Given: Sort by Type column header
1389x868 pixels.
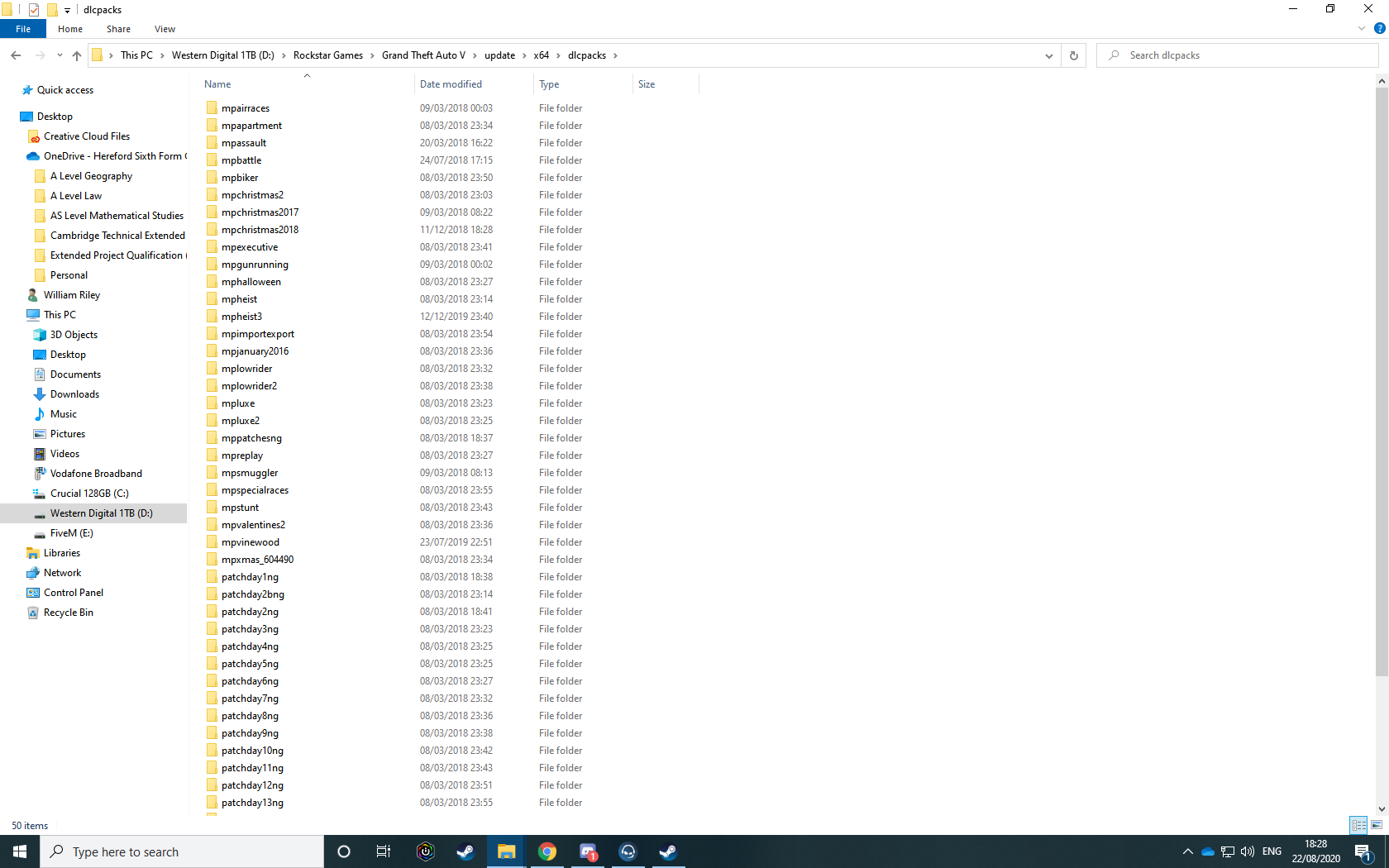Looking at the screenshot, I should [583, 84].
